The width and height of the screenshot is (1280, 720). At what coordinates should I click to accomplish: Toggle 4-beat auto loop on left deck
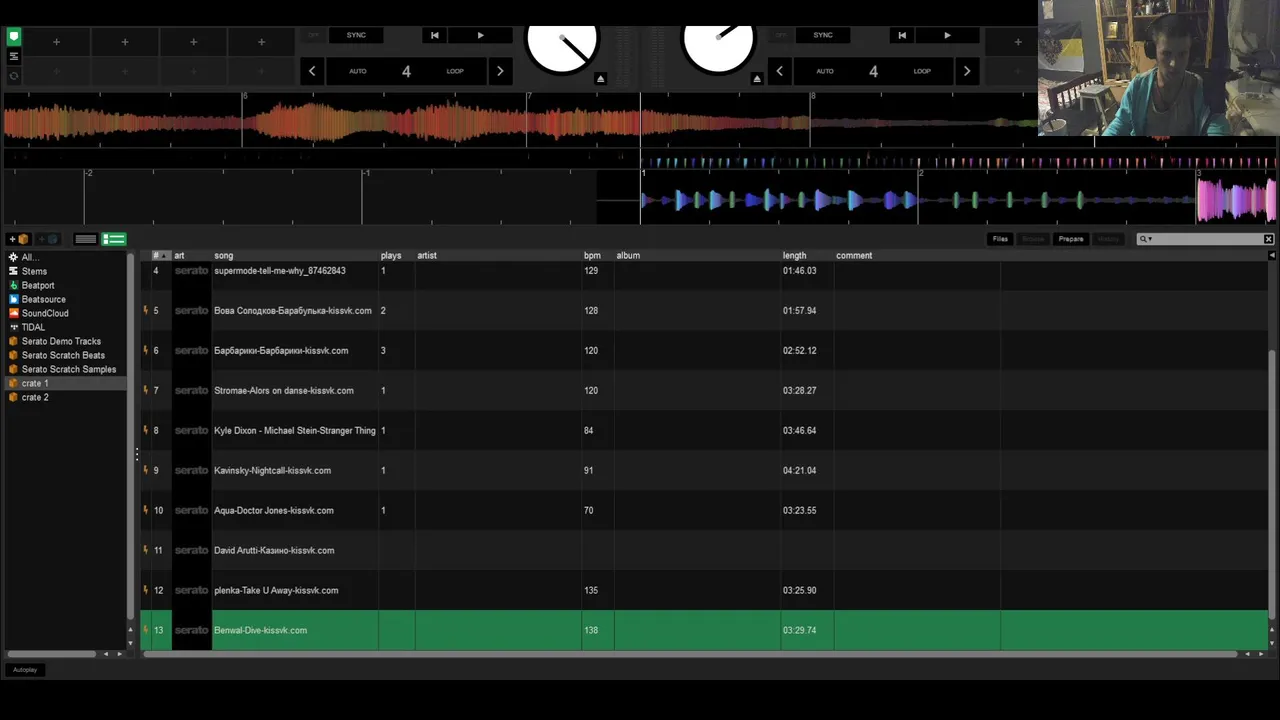(x=406, y=71)
